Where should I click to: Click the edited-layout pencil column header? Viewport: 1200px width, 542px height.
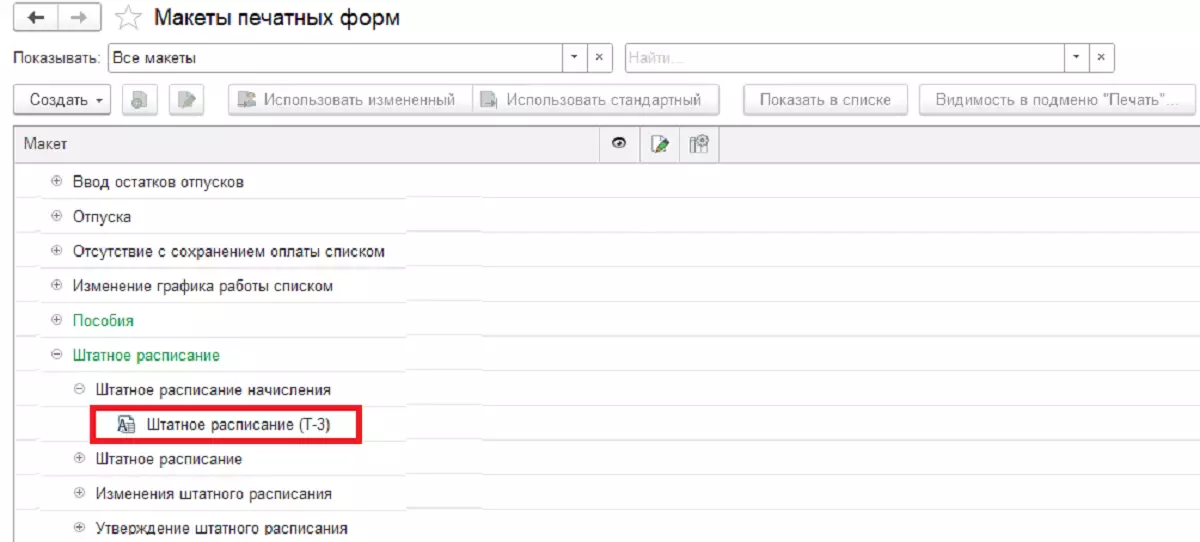pos(659,144)
